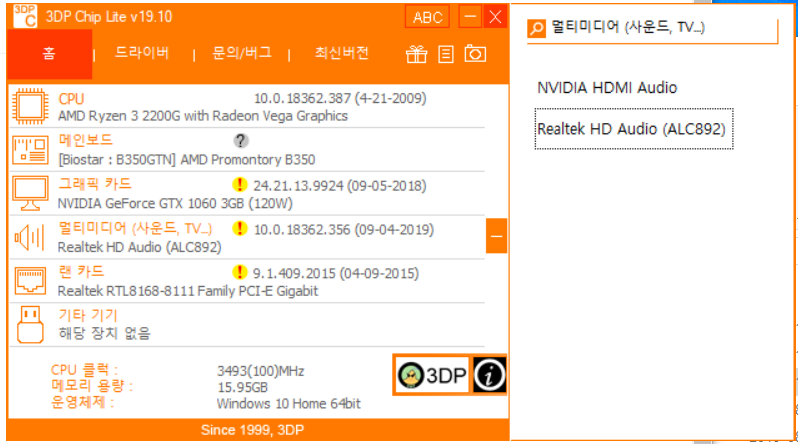Click the USB other devices icon
Viewport: 798px width, 444px height.
(30, 324)
